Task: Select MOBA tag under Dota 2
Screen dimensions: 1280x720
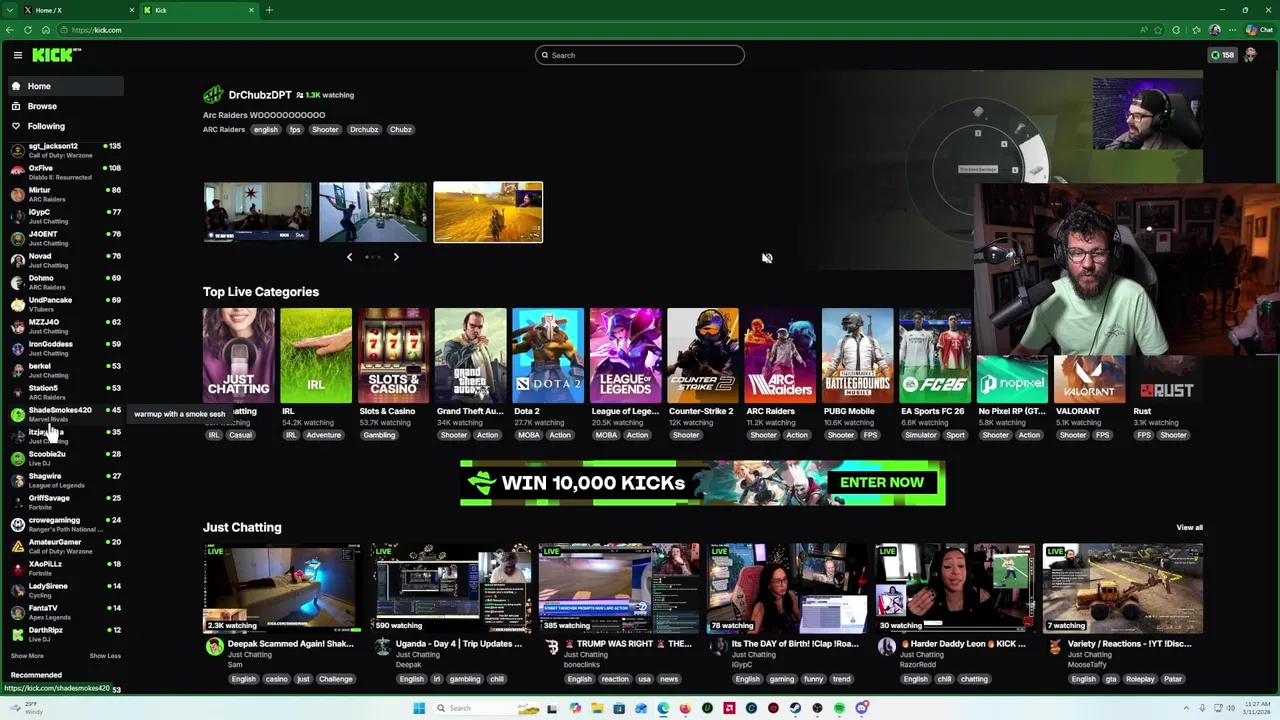Action: (x=529, y=435)
